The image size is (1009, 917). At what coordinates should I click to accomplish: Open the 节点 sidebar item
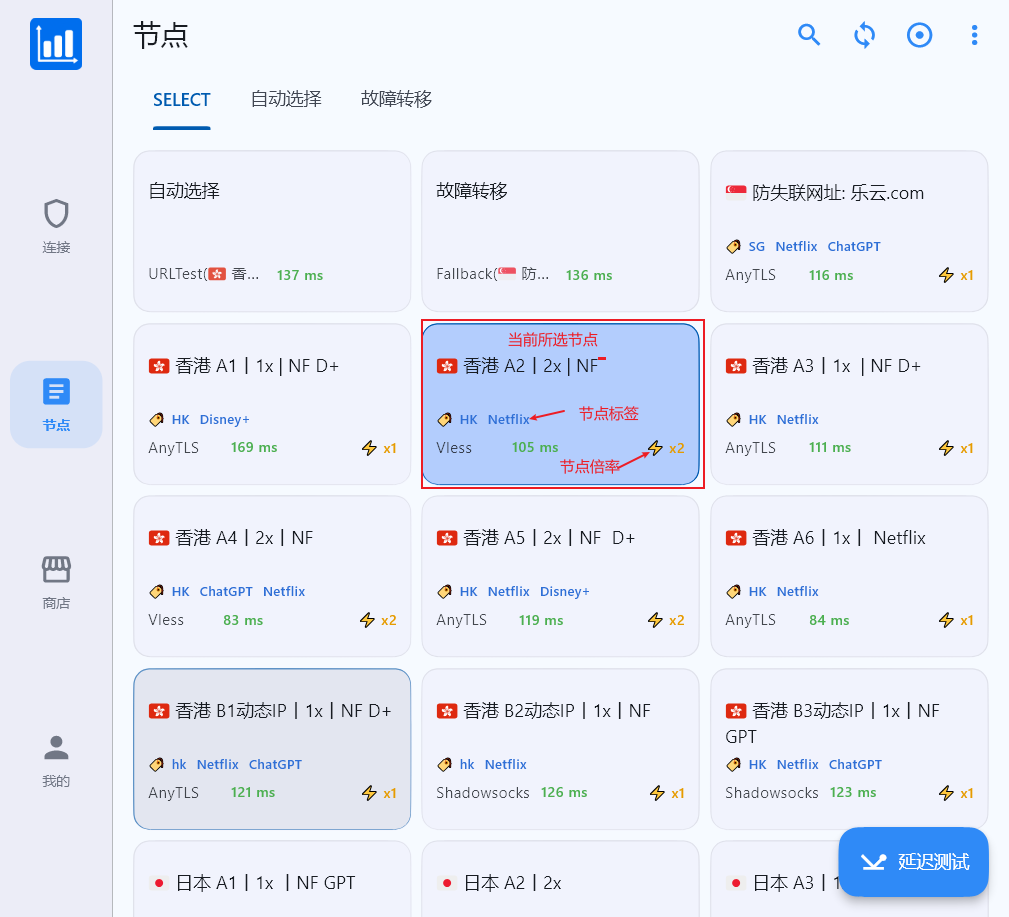tap(56, 404)
